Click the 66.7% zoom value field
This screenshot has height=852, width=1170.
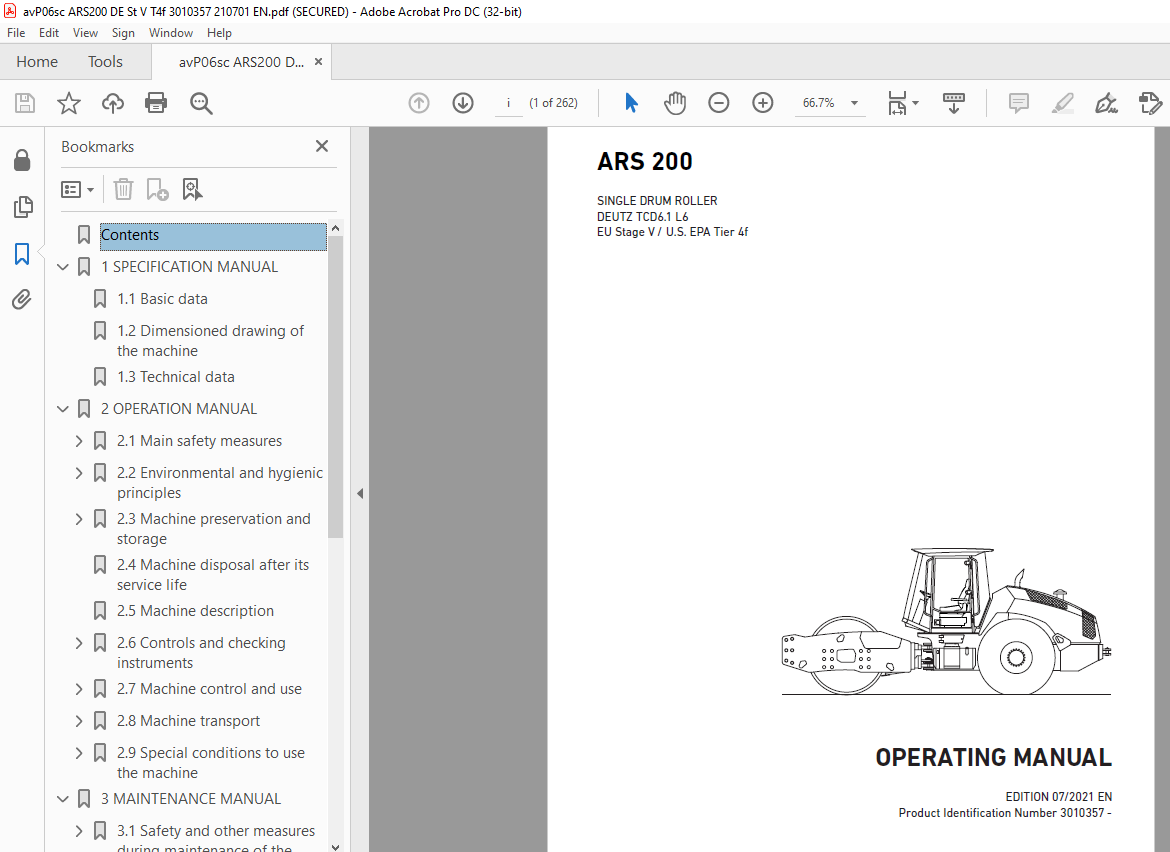point(819,103)
